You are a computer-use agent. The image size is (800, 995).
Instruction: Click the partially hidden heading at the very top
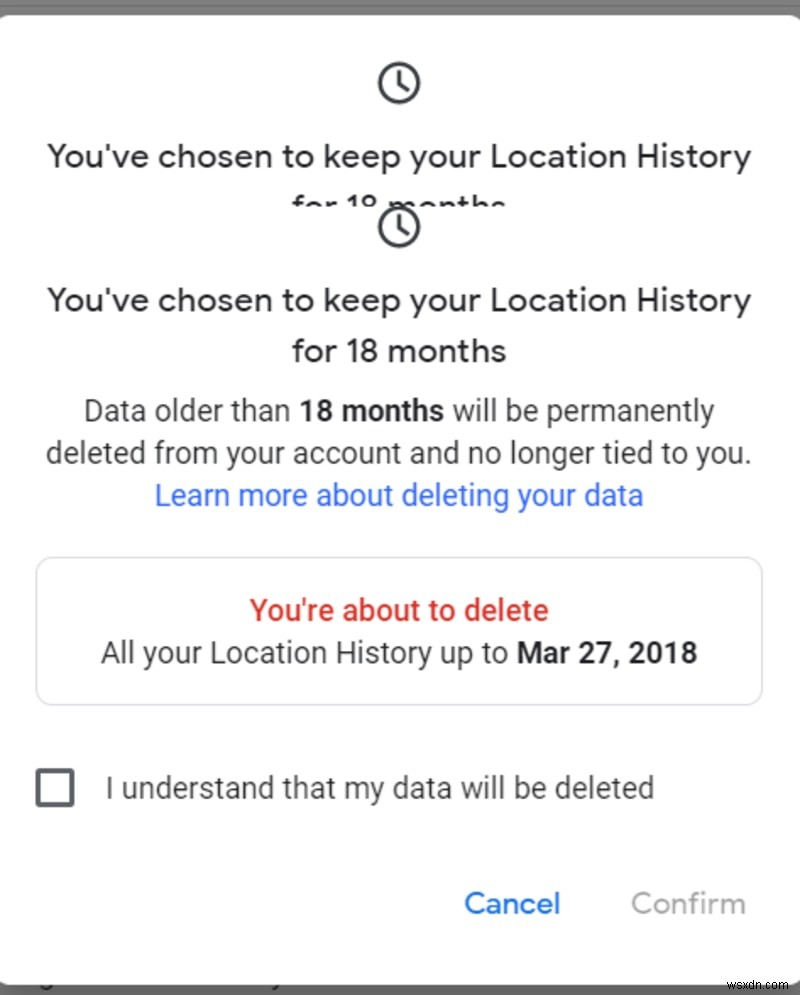[398, 156]
